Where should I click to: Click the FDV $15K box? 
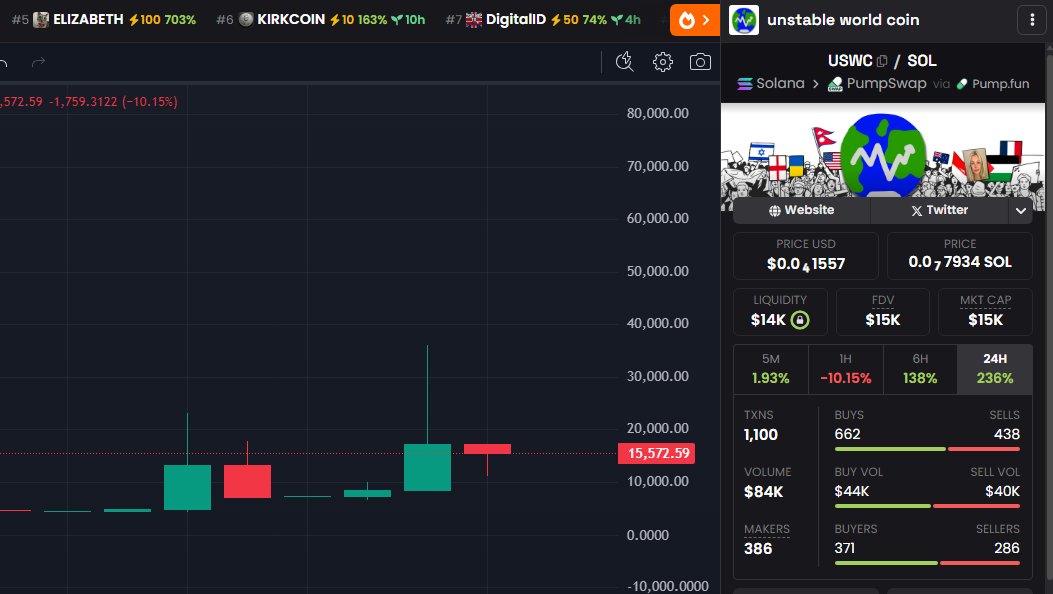pyautogui.click(x=882, y=311)
